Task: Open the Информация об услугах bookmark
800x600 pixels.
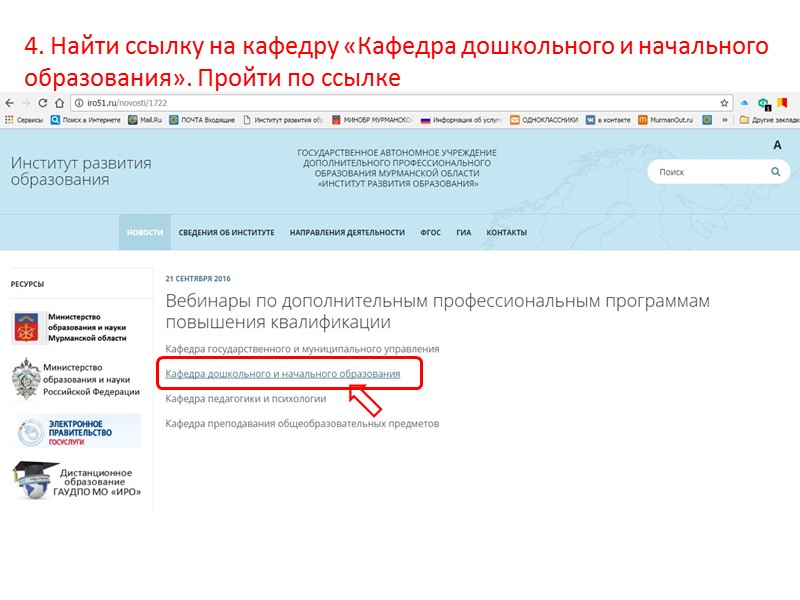Action: click(461, 120)
